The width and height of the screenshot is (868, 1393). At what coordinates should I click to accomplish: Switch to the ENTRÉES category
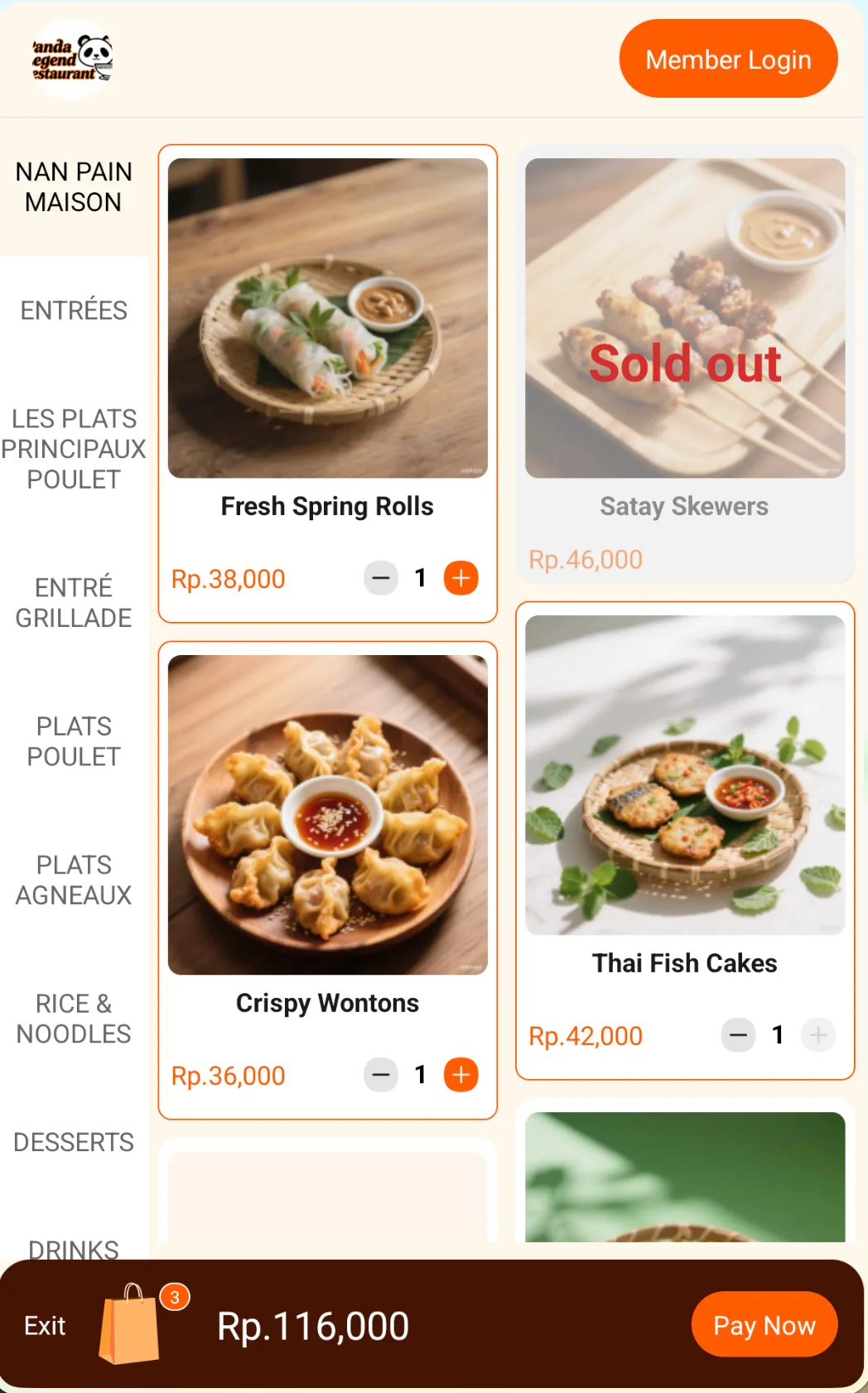[74, 311]
